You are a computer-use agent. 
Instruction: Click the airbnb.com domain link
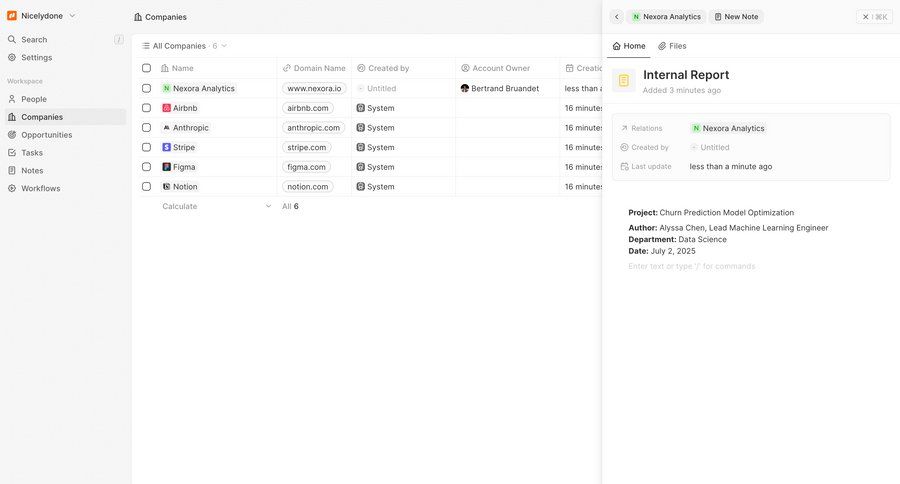tap(308, 108)
